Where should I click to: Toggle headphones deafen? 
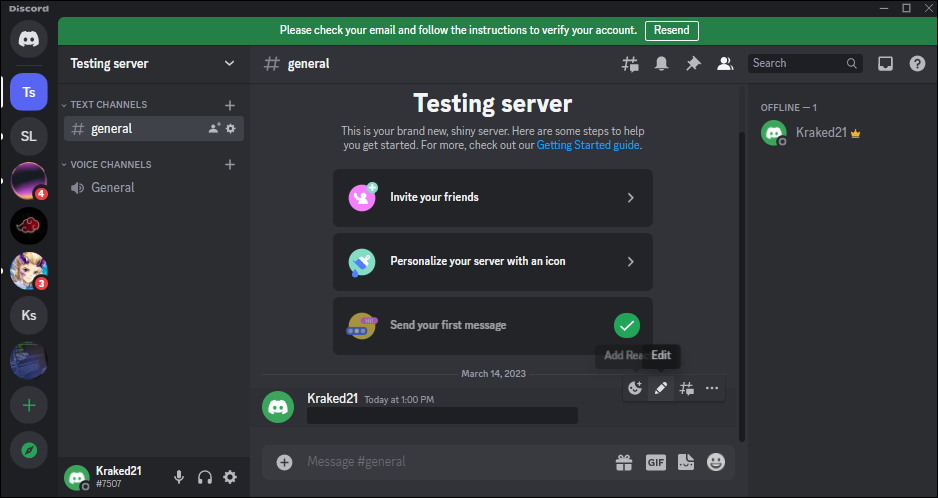point(205,477)
